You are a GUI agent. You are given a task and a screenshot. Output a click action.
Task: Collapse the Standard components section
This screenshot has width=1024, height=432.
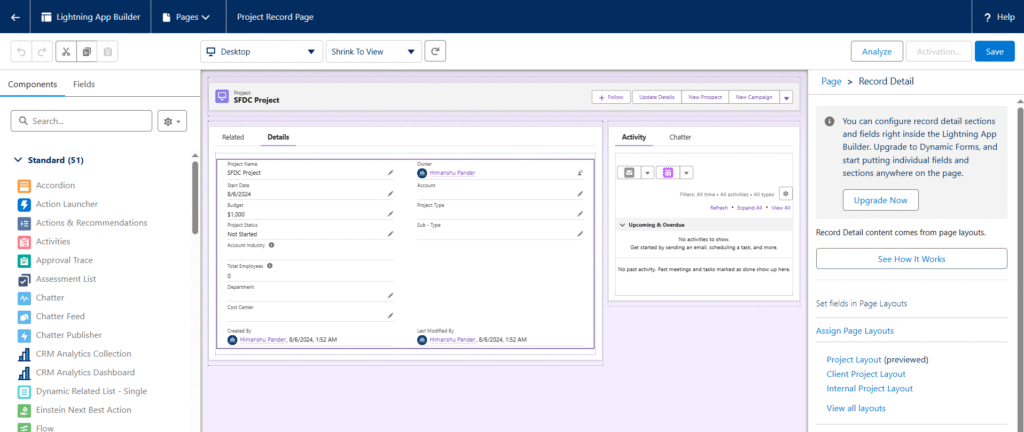[x=19, y=160]
